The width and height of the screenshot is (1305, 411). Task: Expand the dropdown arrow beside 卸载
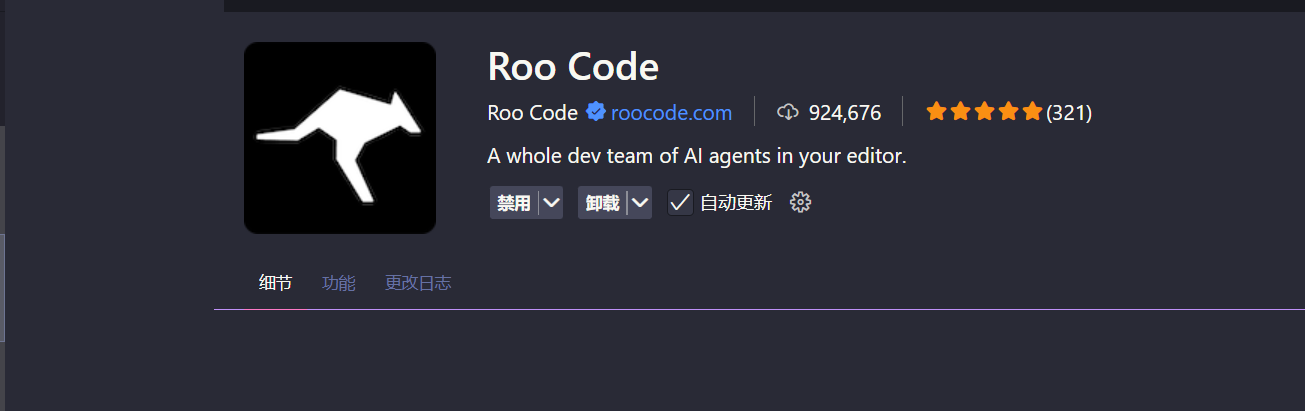pos(640,202)
